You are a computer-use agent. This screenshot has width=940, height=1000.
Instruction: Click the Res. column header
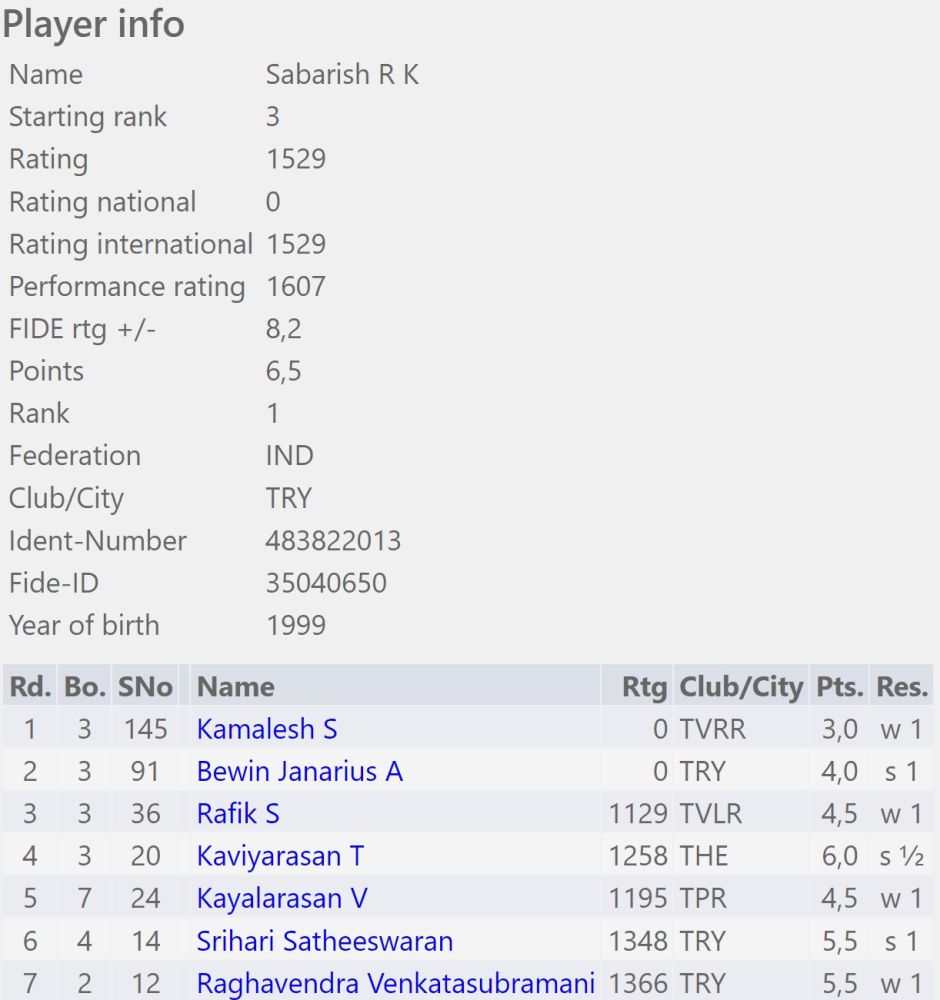tap(902, 687)
